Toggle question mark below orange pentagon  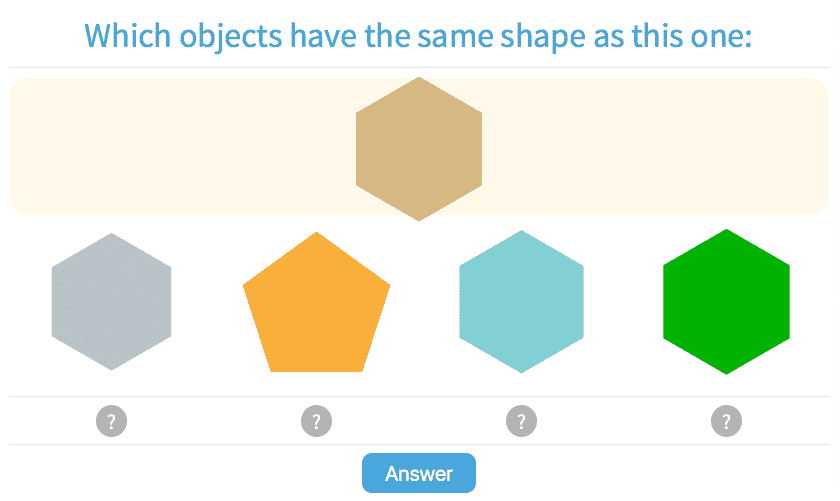[316, 421]
